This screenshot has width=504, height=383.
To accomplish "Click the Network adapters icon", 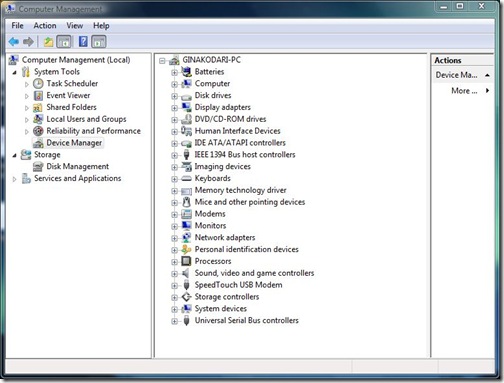I will 186,237.
